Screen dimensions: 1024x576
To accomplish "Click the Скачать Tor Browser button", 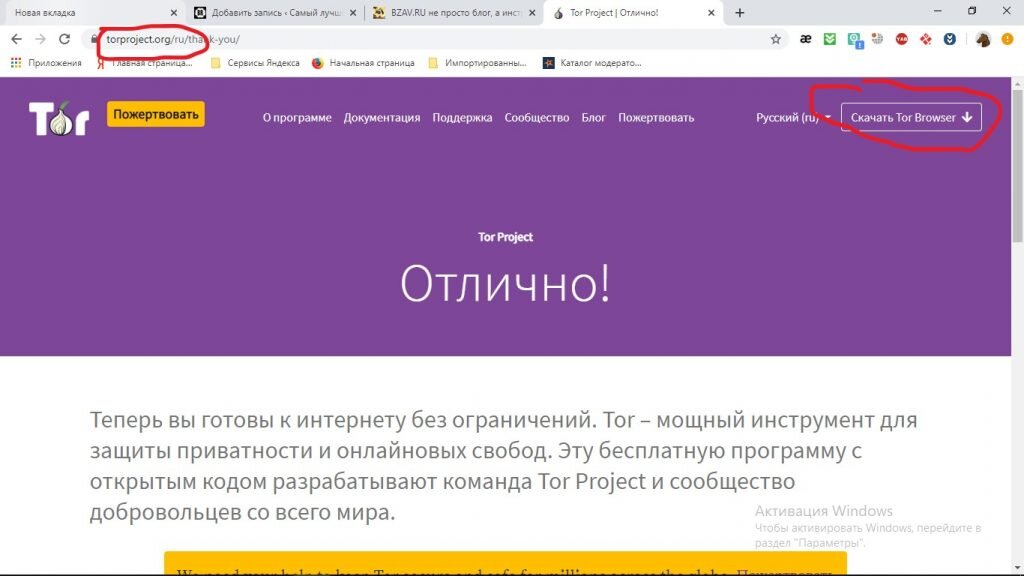I will pyautogui.click(x=912, y=117).
